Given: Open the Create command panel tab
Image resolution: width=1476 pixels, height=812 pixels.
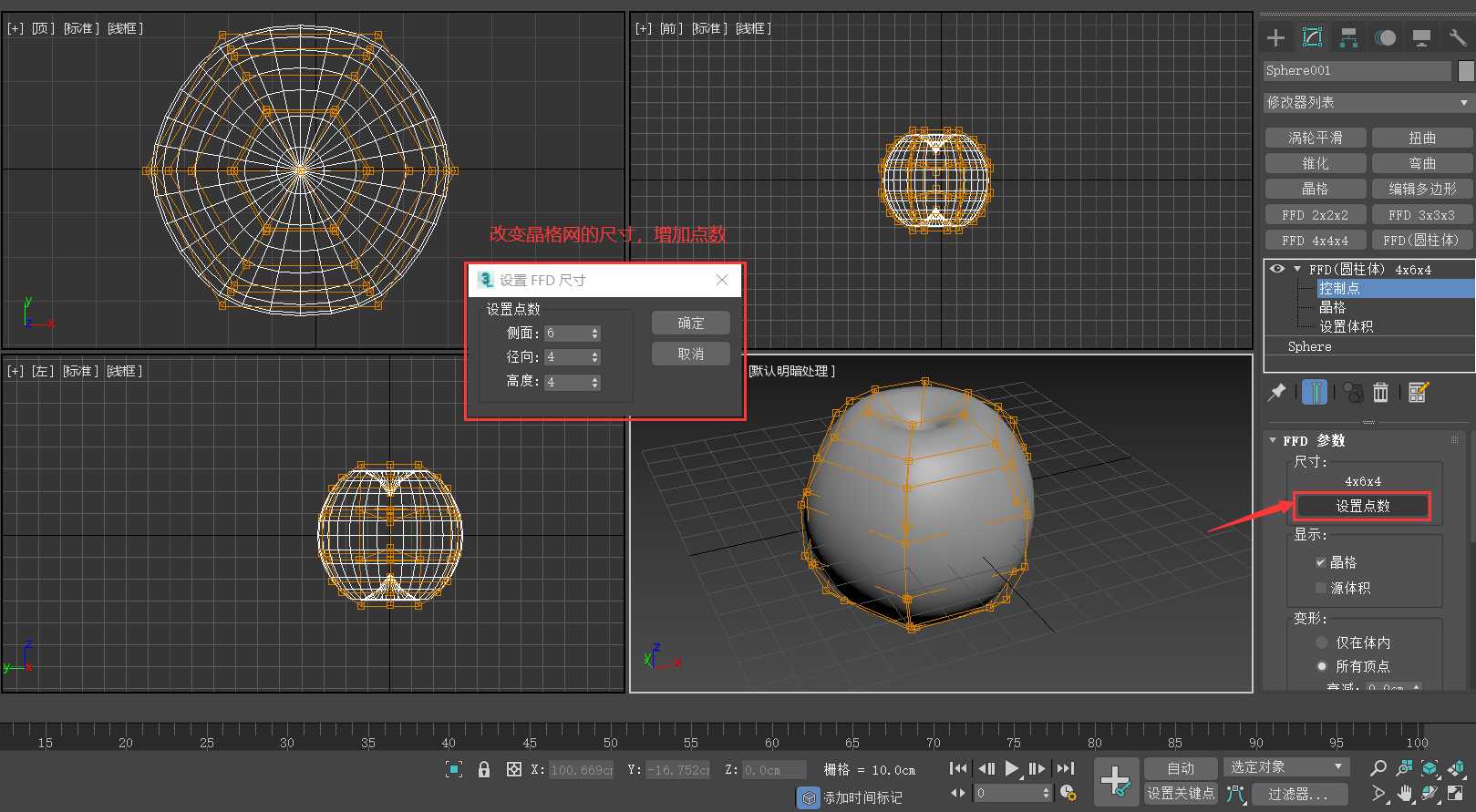Looking at the screenshot, I should tap(1276, 37).
